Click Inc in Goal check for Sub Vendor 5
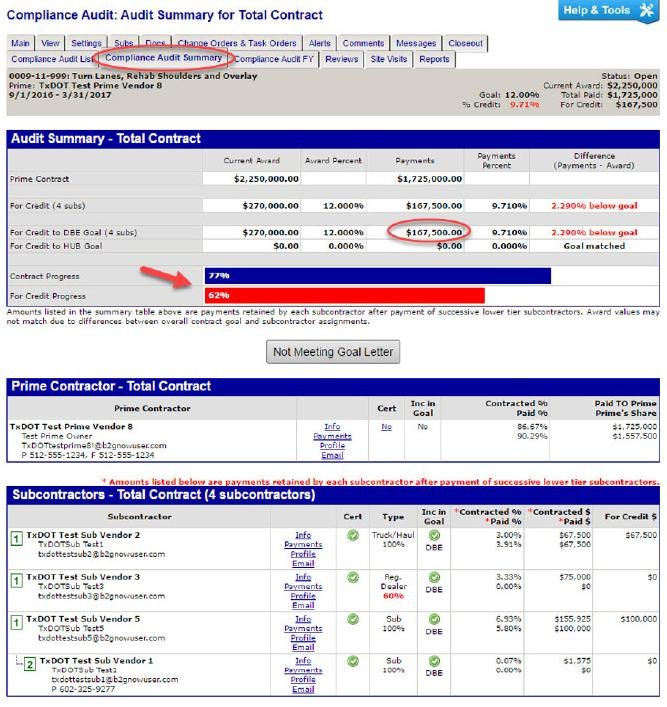 pos(434,619)
